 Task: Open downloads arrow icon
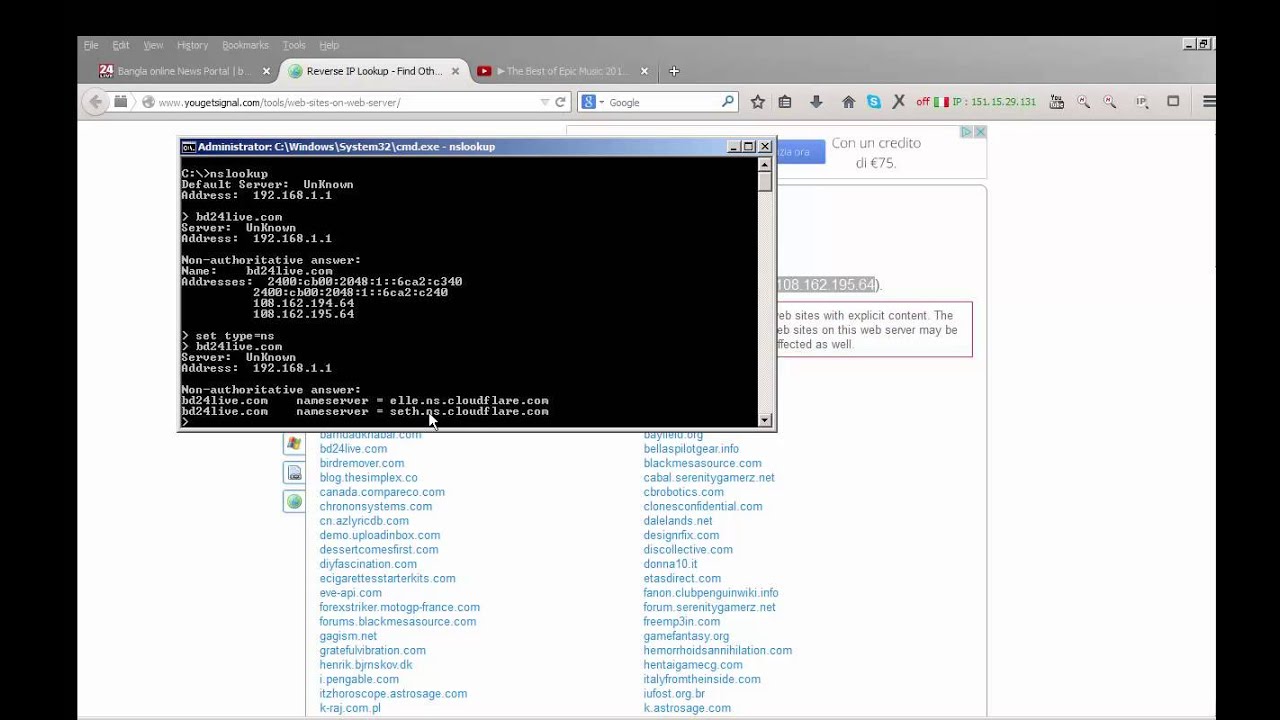pos(816,102)
